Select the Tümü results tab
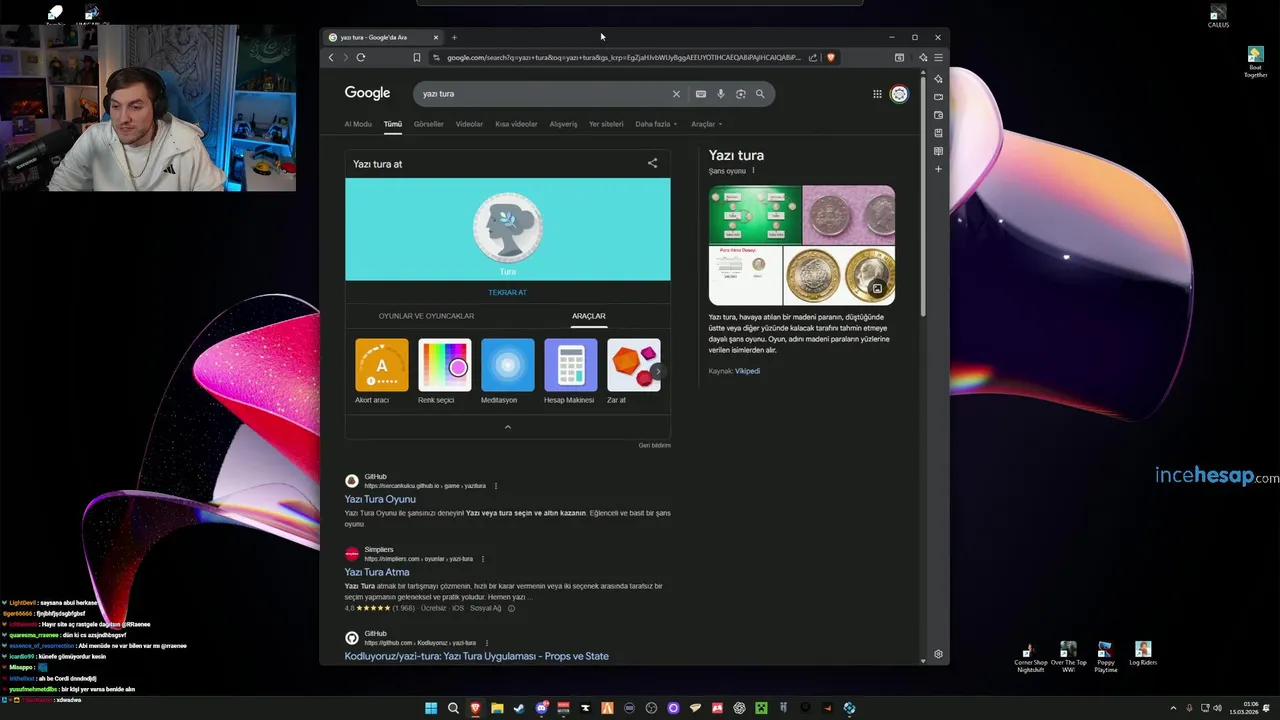1280x720 pixels. coord(393,124)
